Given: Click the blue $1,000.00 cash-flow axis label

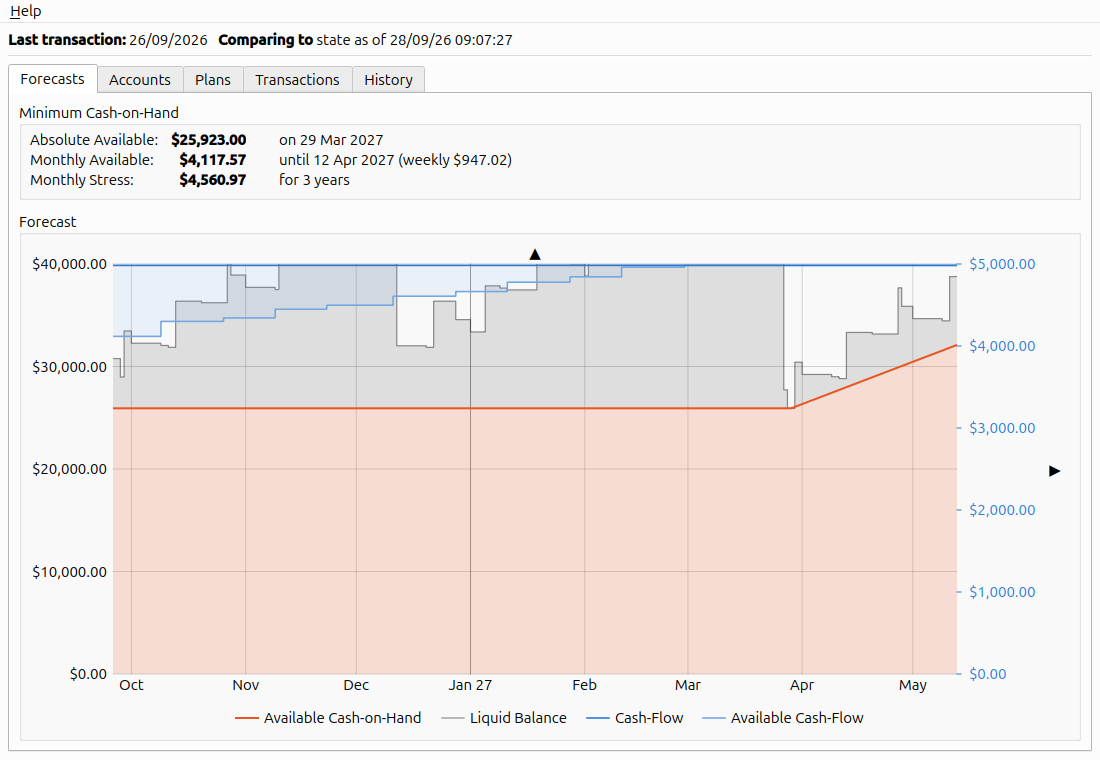Looking at the screenshot, I should pyautogui.click(x=1002, y=592).
